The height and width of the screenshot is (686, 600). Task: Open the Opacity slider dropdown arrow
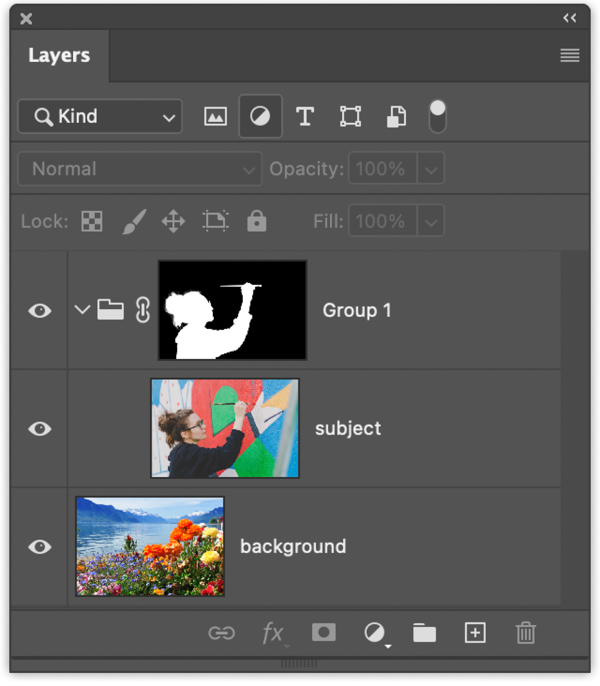point(431,169)
